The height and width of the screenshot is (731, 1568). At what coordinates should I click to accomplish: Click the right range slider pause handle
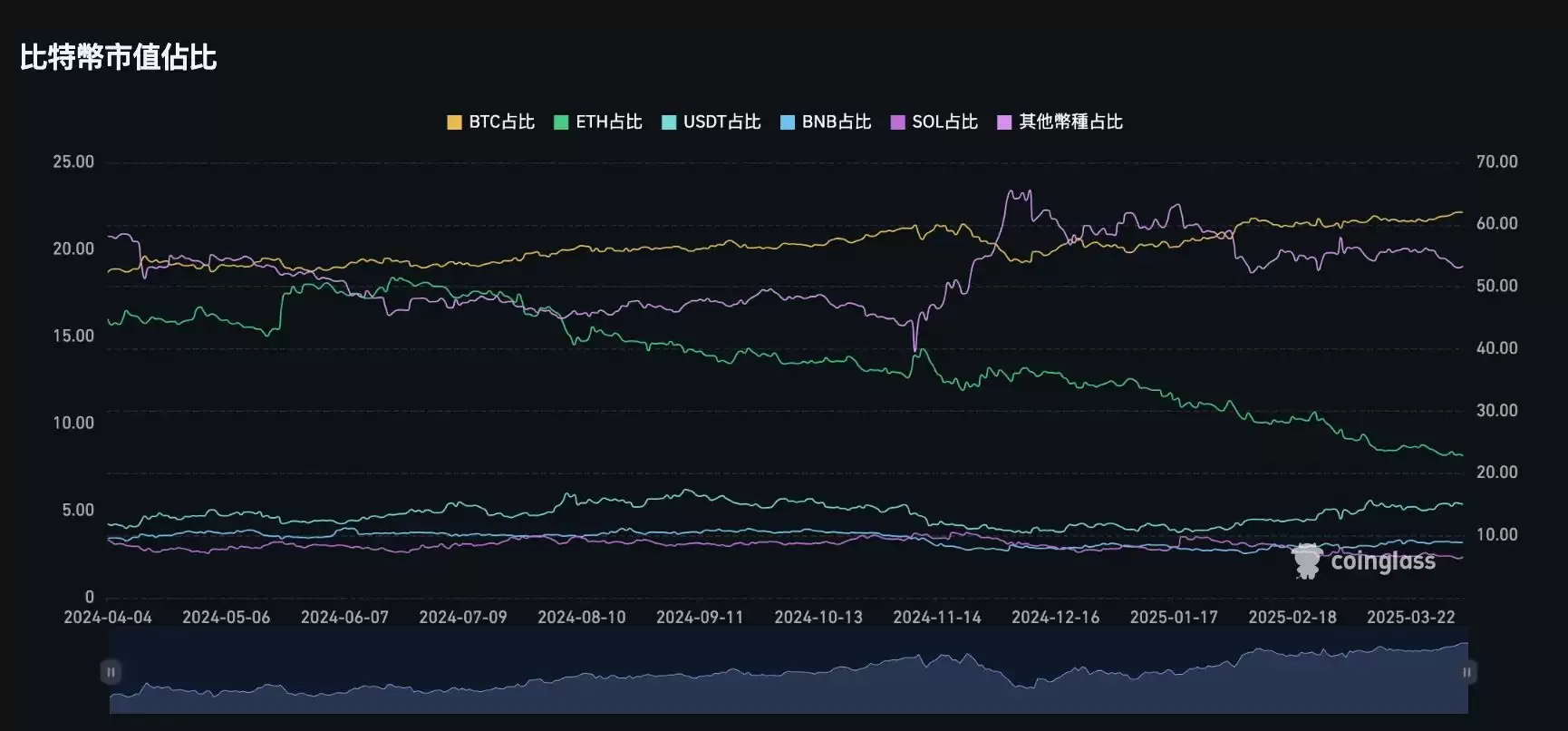1466,672
